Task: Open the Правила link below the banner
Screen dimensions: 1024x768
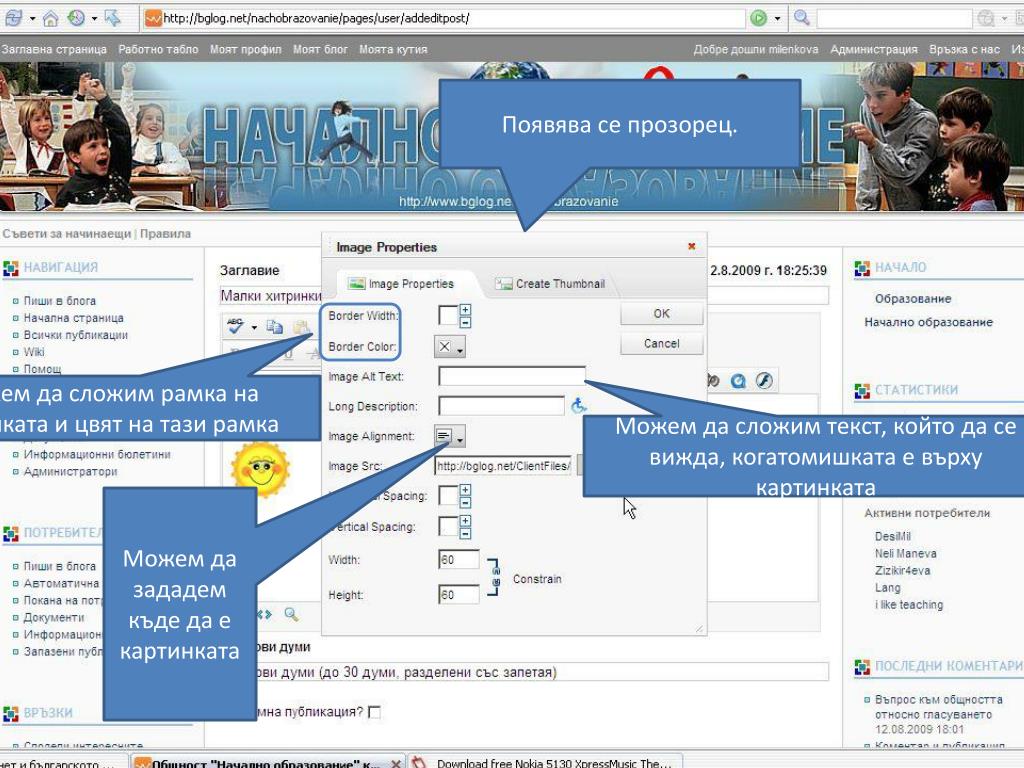Action: click(x=165, y=234)
